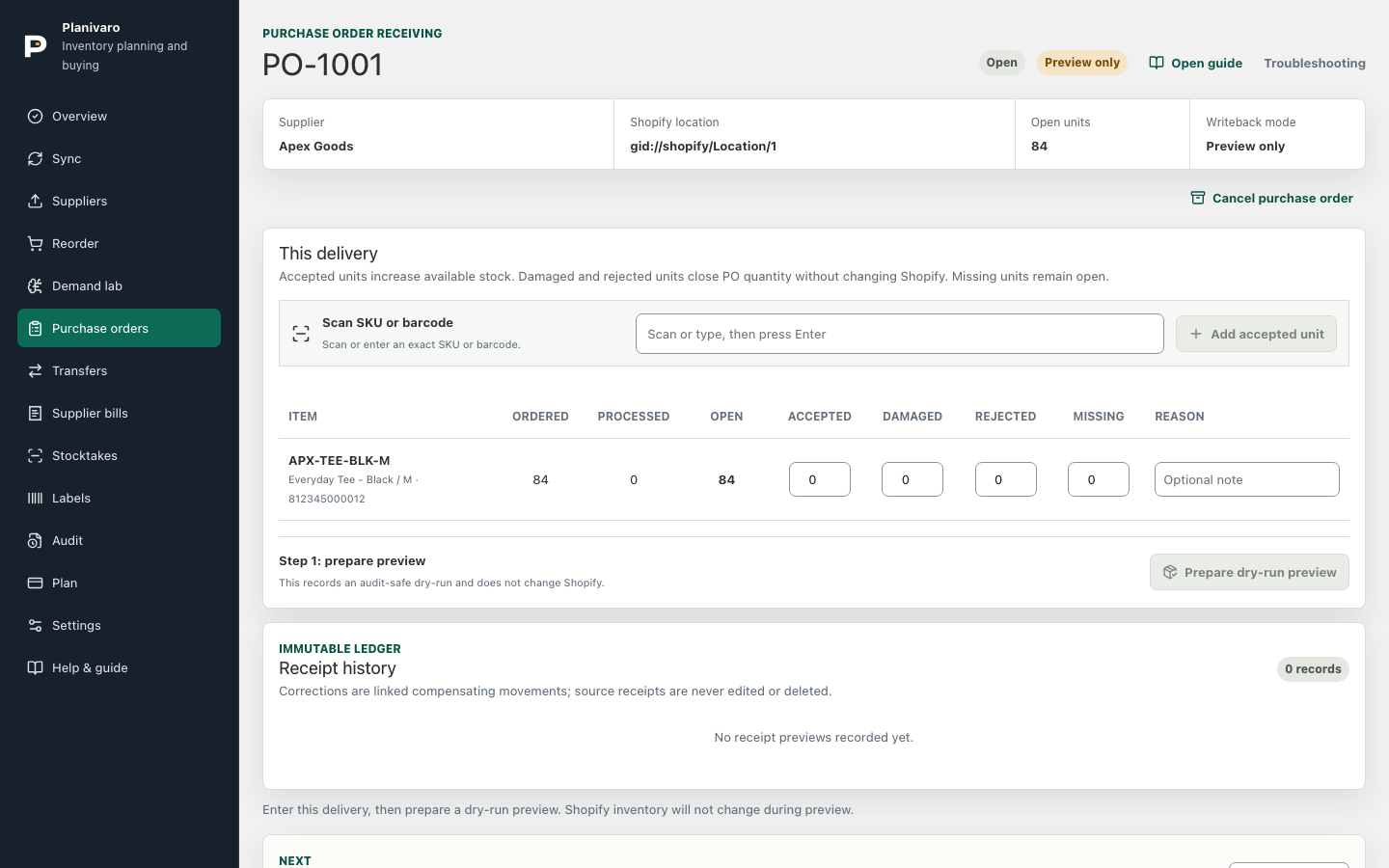Click the Open status badge

pos(1002,63)
